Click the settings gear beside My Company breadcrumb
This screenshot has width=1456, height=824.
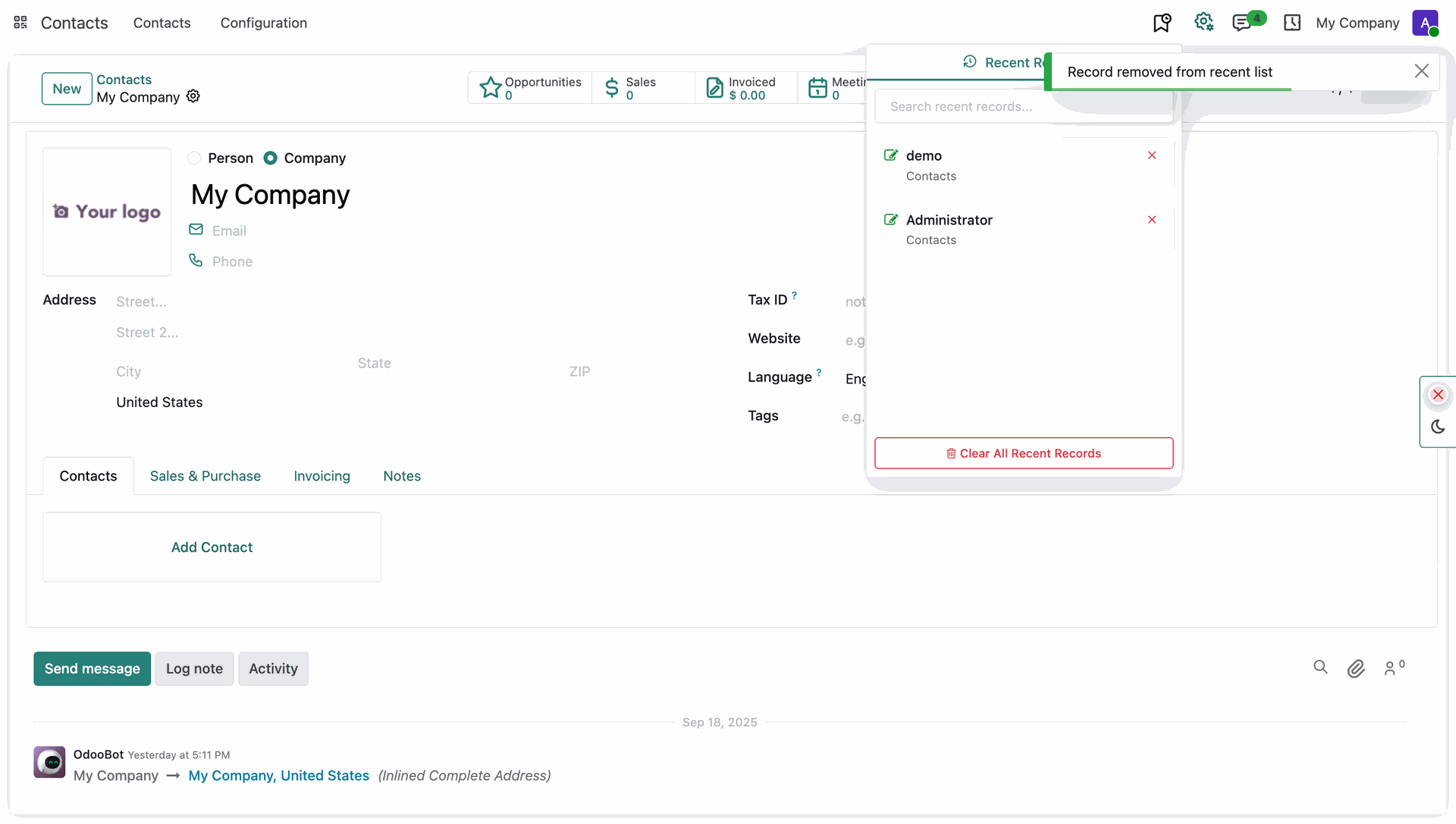pyautogui.click(x=193, y=96)
